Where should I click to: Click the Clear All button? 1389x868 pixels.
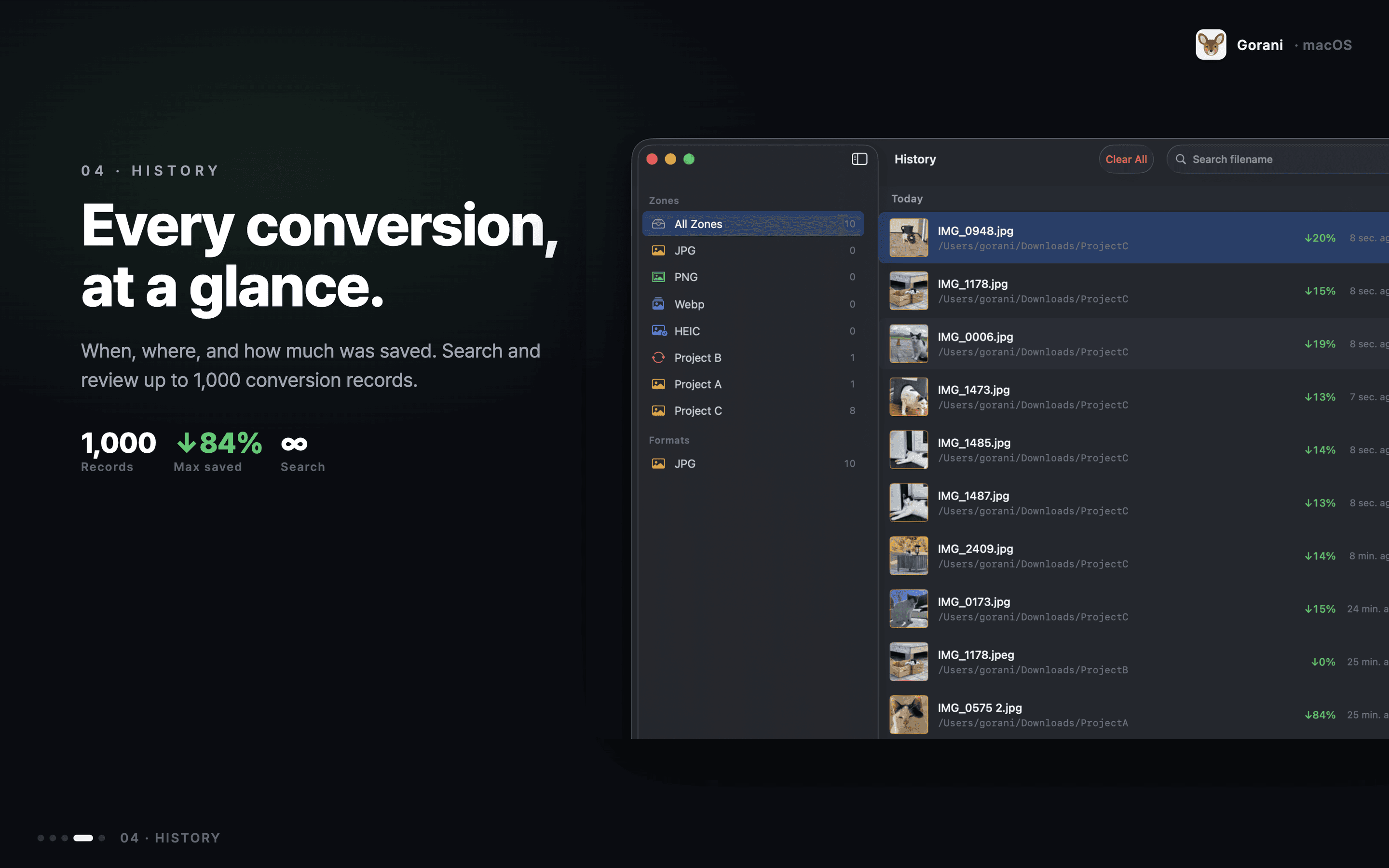1126,159
